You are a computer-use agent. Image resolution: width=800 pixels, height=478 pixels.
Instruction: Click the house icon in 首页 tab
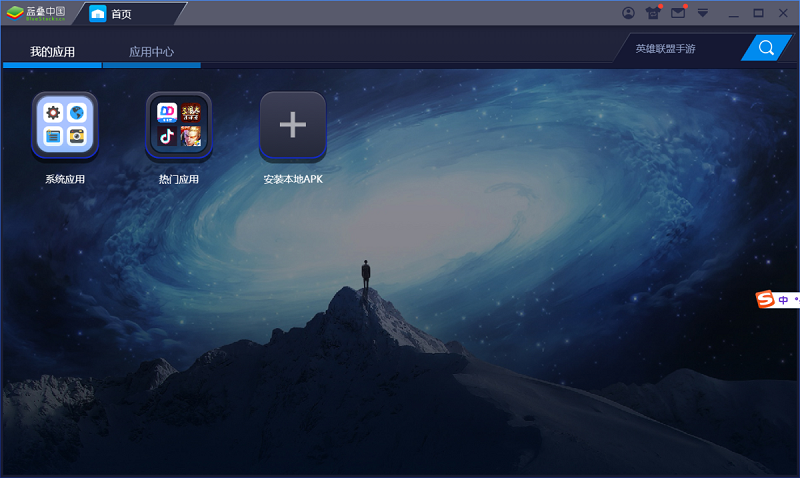tap(97, 14)
